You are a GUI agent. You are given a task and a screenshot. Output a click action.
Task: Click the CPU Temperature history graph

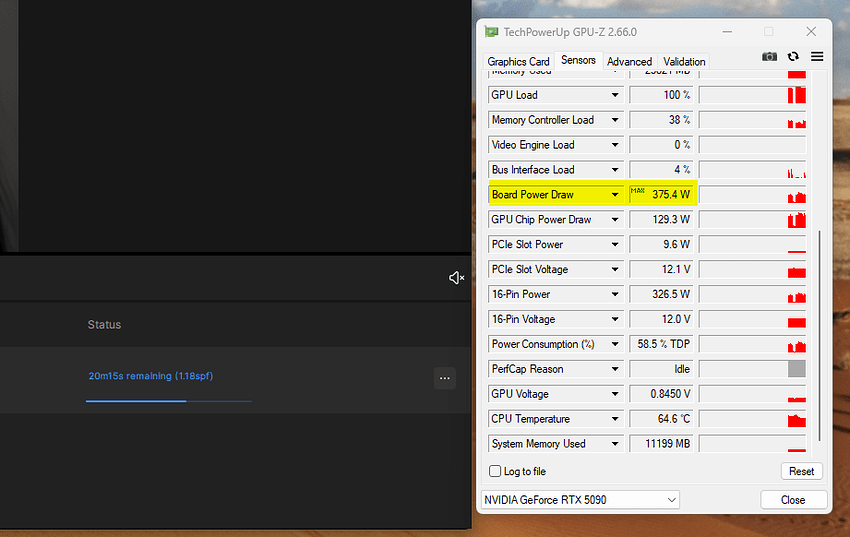(752, 419)
